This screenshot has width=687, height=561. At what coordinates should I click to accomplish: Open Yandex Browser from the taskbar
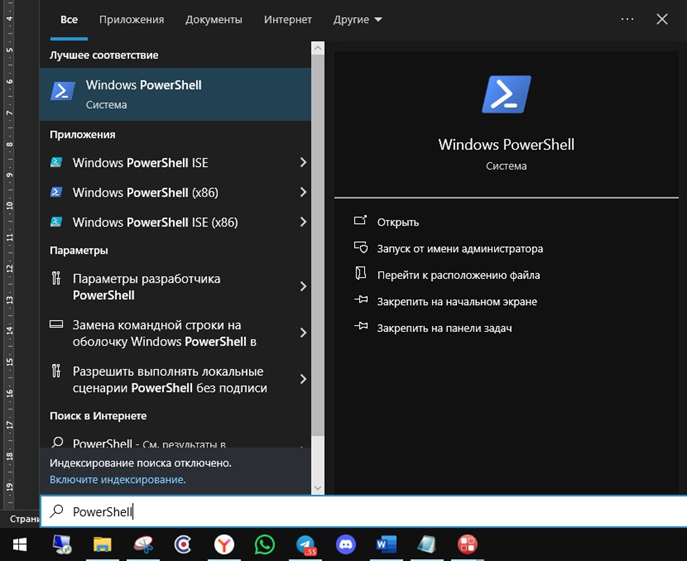[x=224, y=545]
